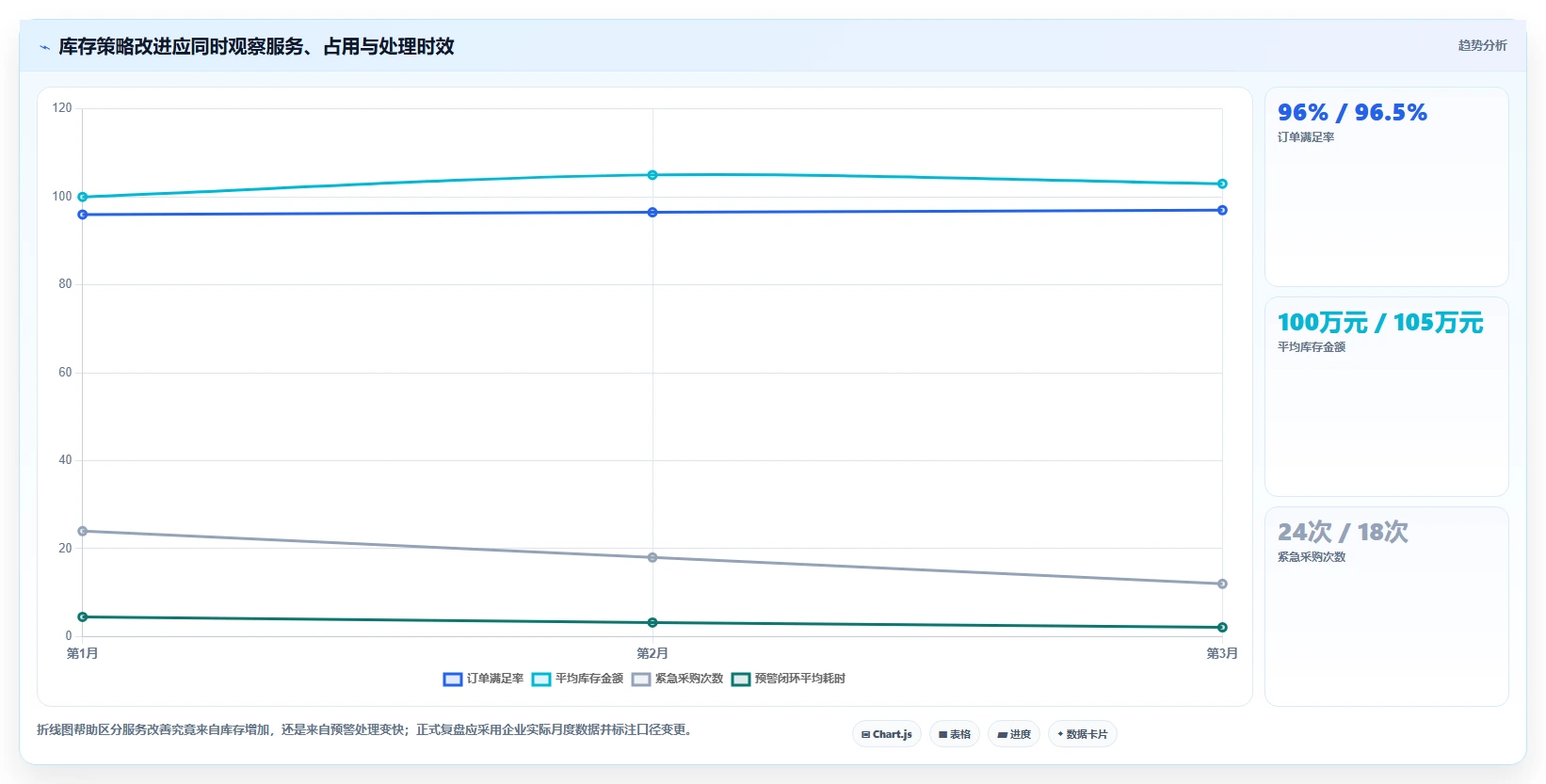The width and height of the screenshot is (1546, 784).
Task: Toggle the 预警闭环平均耗时 legend item
Action: point(788,679)
